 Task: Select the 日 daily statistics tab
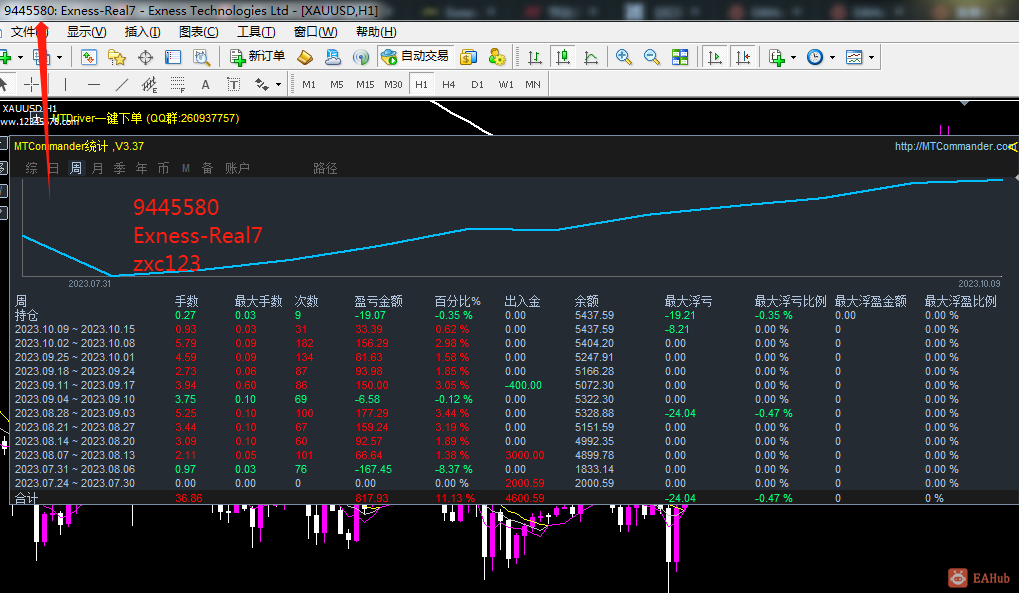click(x=53, y=168)
